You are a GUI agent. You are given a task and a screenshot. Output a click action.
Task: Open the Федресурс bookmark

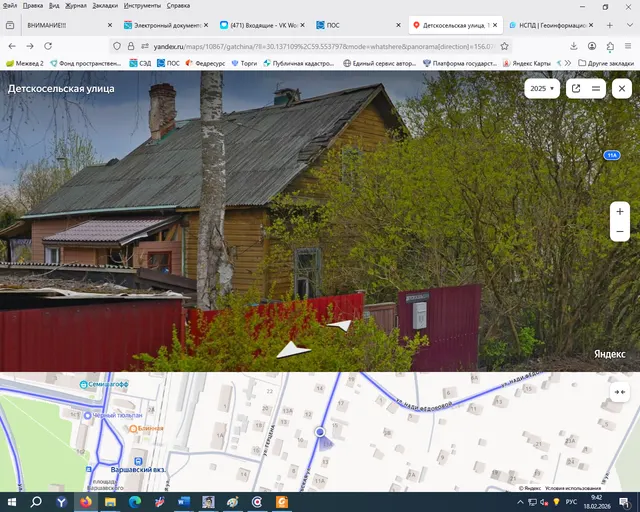205,63
